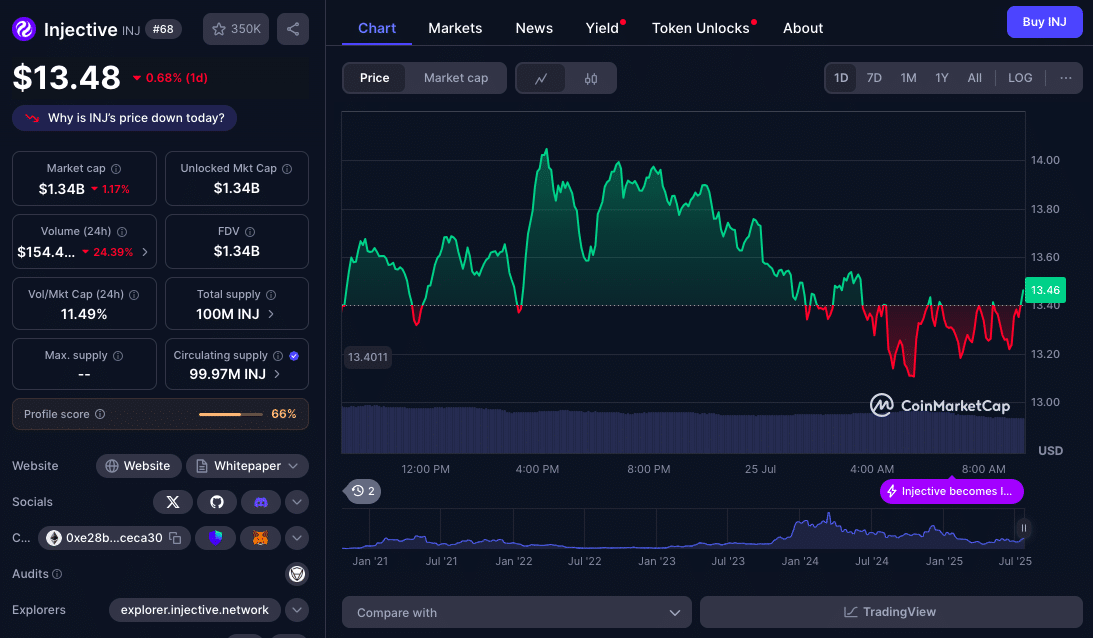Open the TradingView chart button

pos(891,612)
